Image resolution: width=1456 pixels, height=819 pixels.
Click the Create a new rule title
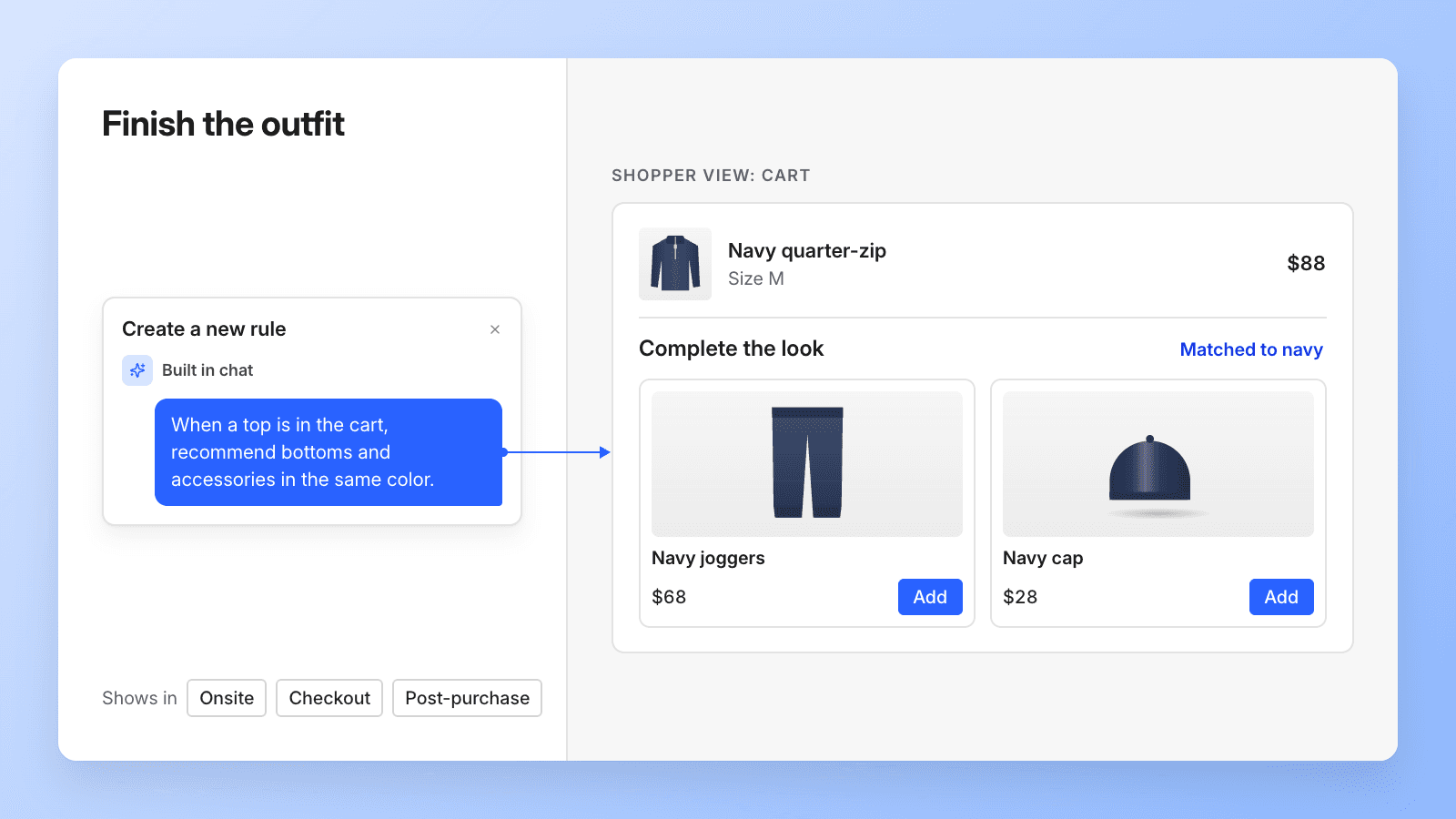click(204, 329)
